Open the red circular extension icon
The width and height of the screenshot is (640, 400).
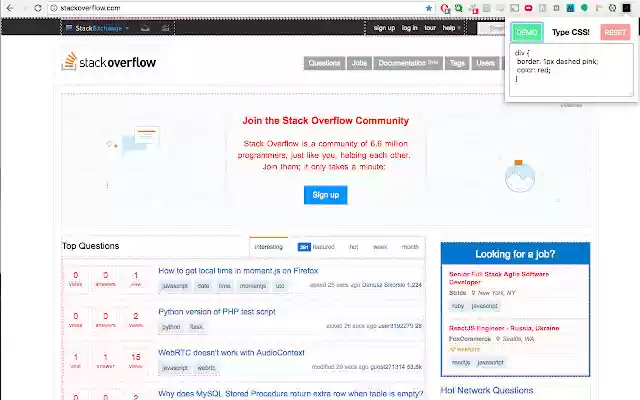[445, 8]
